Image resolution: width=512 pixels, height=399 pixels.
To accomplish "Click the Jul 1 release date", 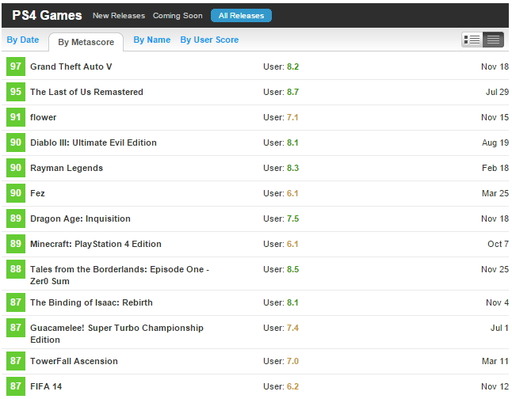I will [499, 328].
